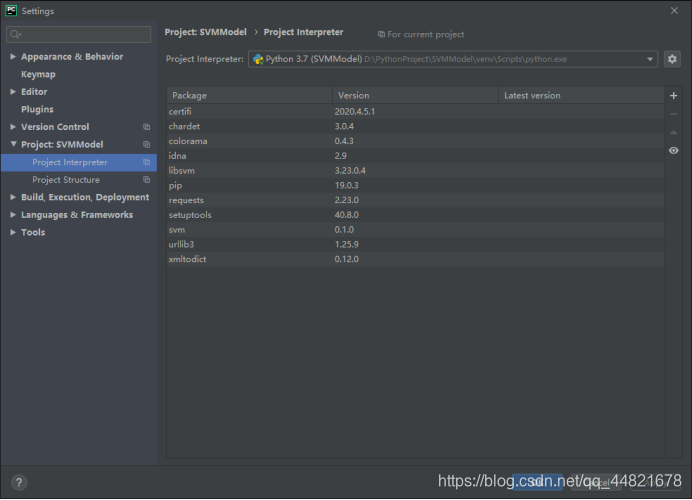Open the Project Interpreter dropdown
The width and height of the screenshot is (692, 500).
pyautogui.click(x=453, y=59)
